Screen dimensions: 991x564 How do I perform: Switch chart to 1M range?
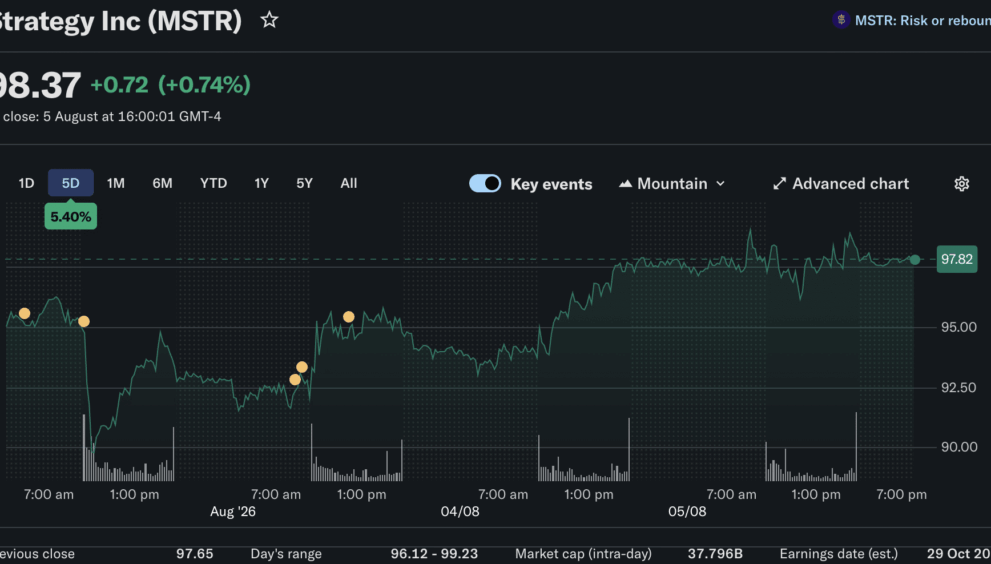pos(116,183)
